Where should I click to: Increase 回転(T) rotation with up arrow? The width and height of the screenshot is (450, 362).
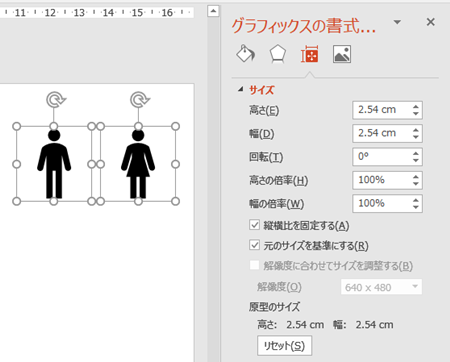tap(416, 153)
